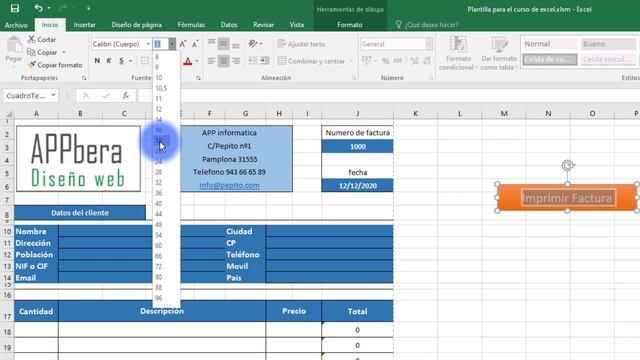The image size is (640, 360).
Task: Decrease the indent
Action: (x=253, y=61)
